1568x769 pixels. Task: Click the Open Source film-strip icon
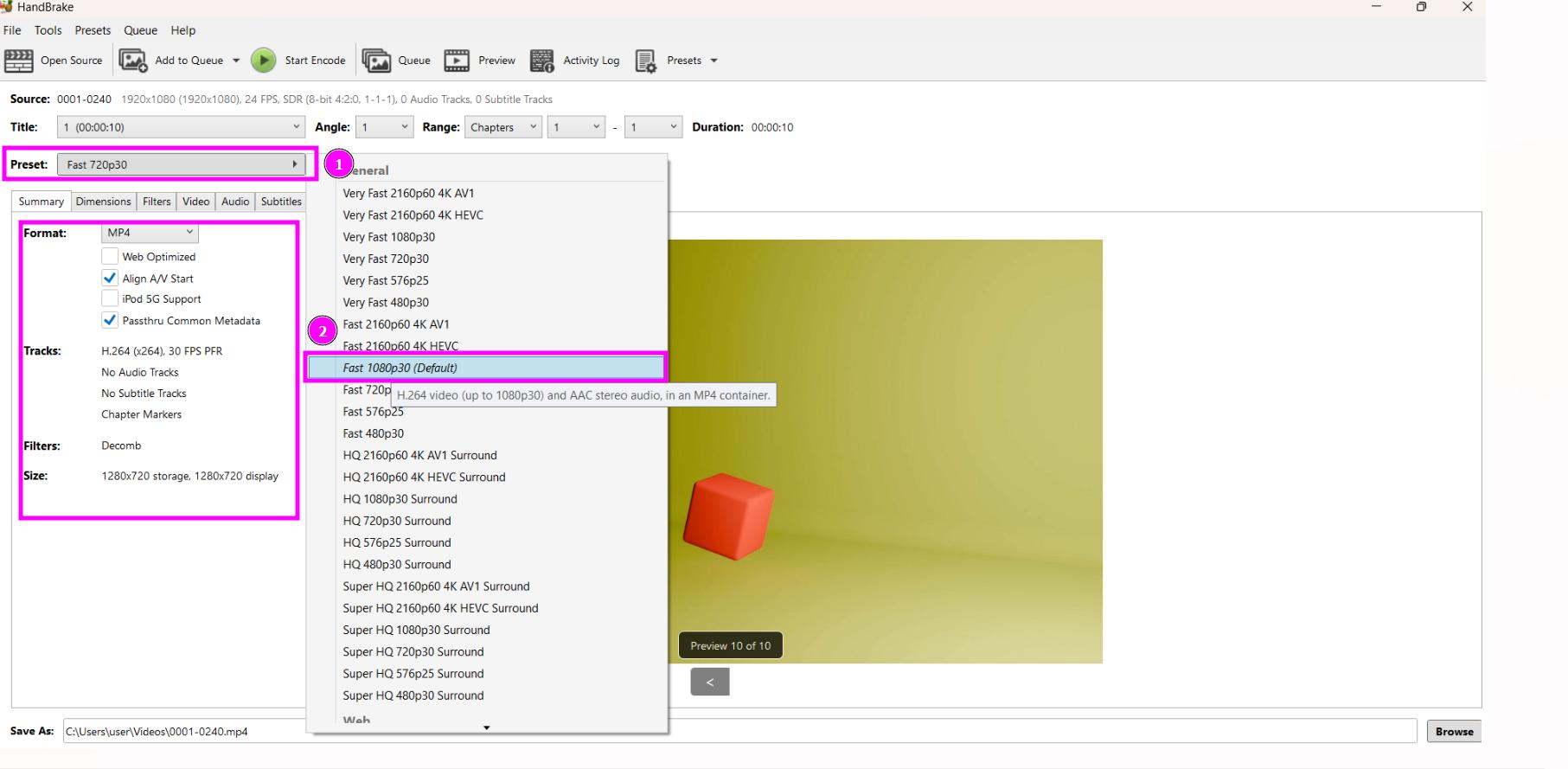[19, 61]
